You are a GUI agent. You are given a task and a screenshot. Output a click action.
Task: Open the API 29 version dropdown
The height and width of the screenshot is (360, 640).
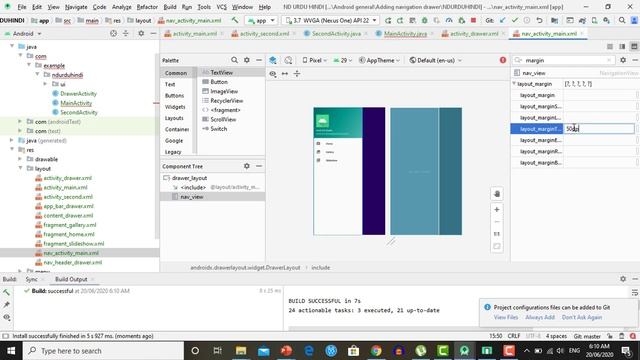coord(343,60)
